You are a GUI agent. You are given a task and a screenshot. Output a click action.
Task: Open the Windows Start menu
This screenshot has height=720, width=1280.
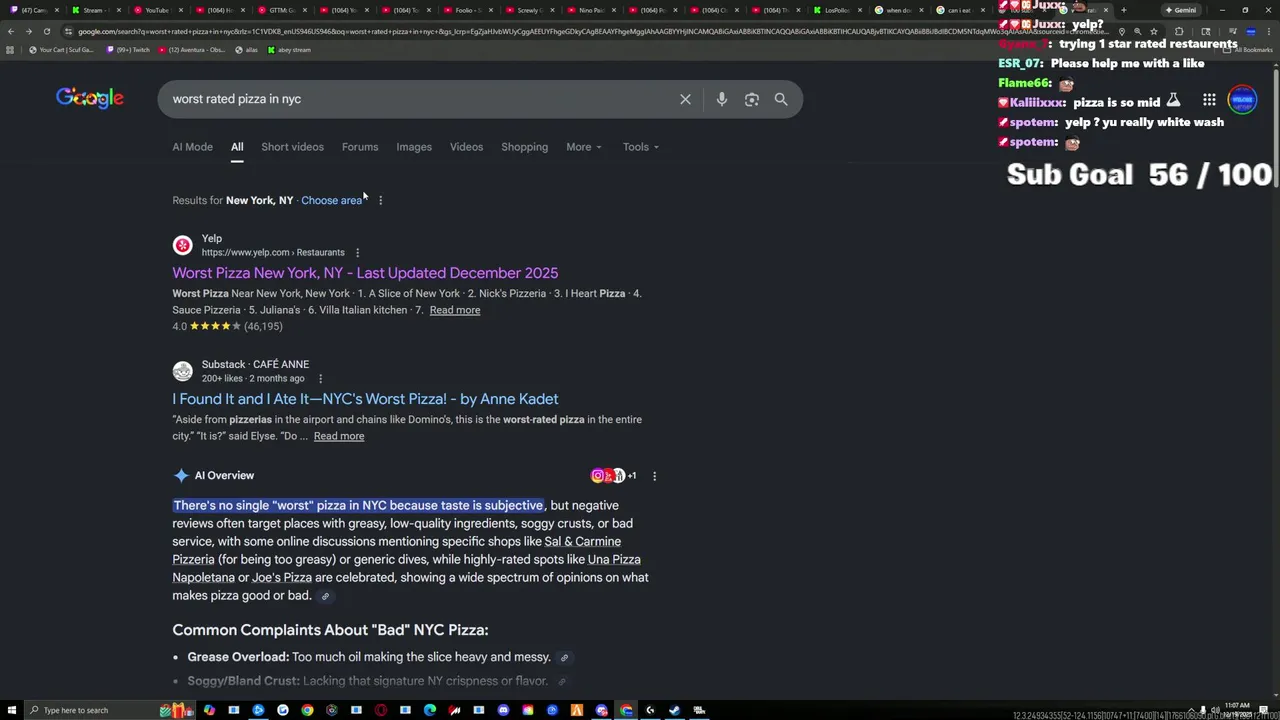(10, 710)
